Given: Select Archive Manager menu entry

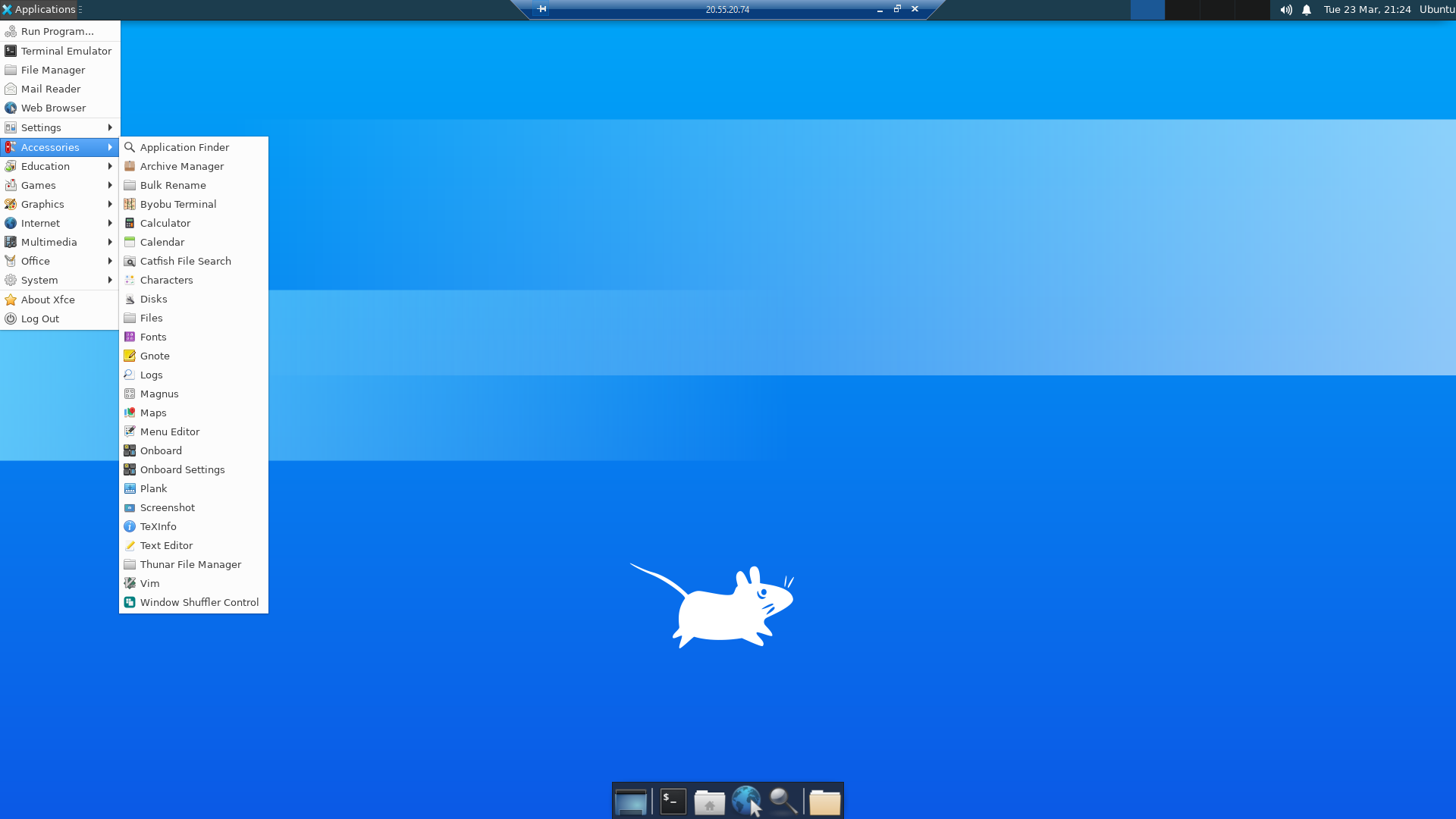Looking at the screenshot, I should click(x=182, y=166).
